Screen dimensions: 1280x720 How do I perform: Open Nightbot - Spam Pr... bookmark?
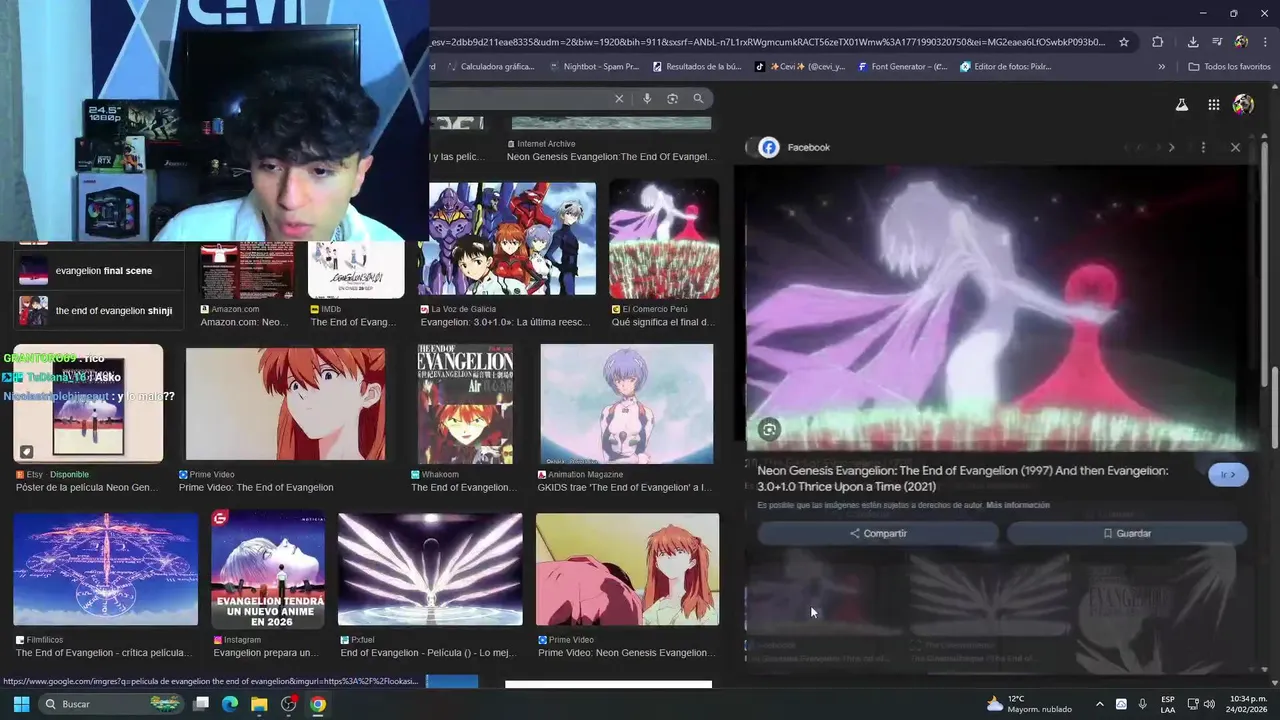click(593, 67)
